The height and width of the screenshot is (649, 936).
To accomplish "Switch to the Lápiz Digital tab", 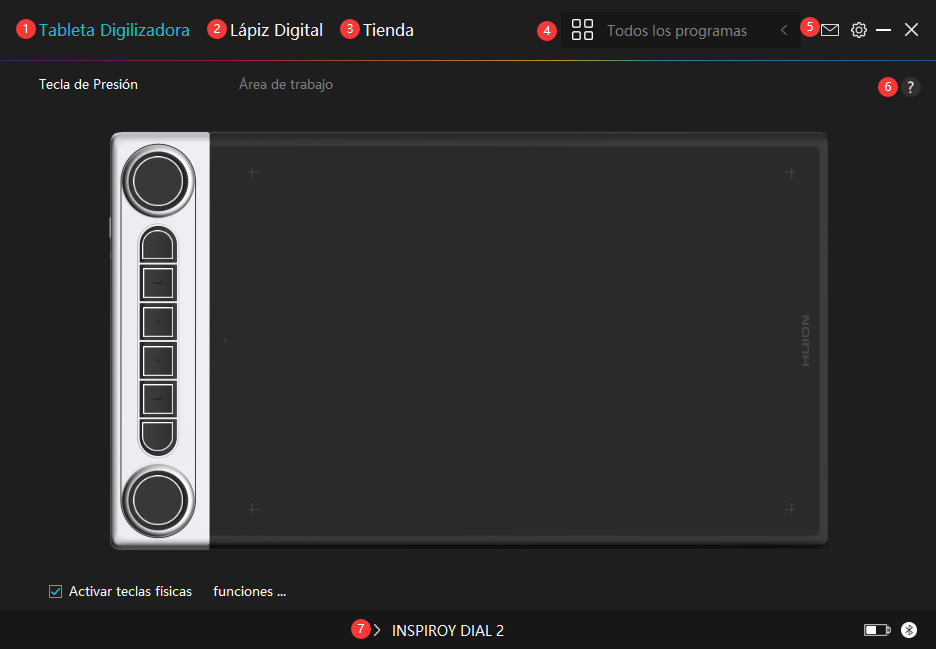I will (x=276, y=30).
